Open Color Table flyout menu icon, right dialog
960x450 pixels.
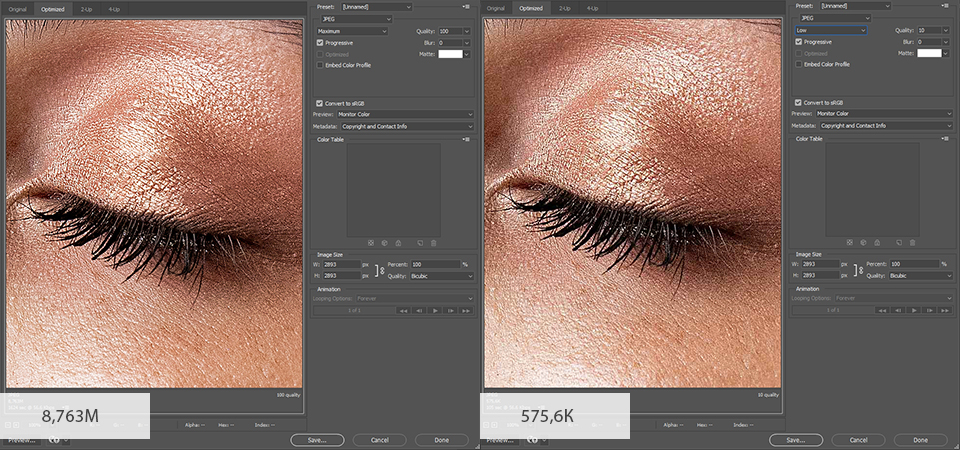pos(945,139)
